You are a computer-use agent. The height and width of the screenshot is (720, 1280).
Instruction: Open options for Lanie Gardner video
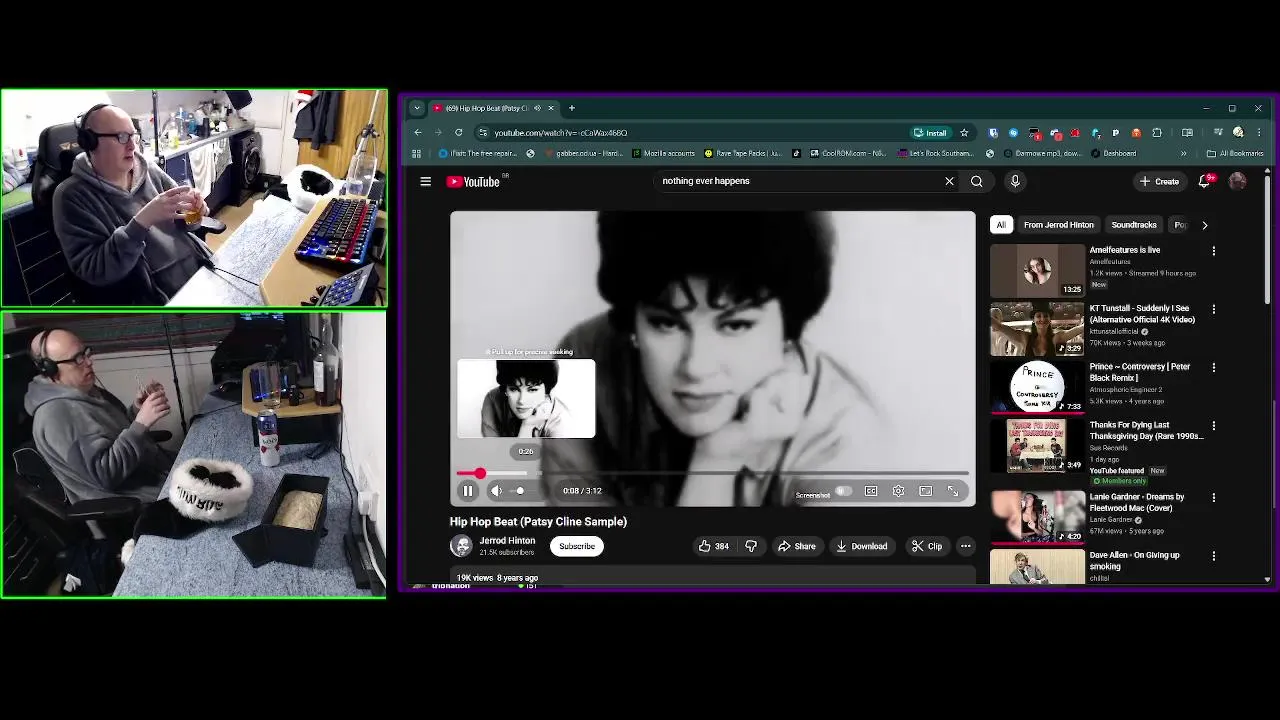[1214, 497]
